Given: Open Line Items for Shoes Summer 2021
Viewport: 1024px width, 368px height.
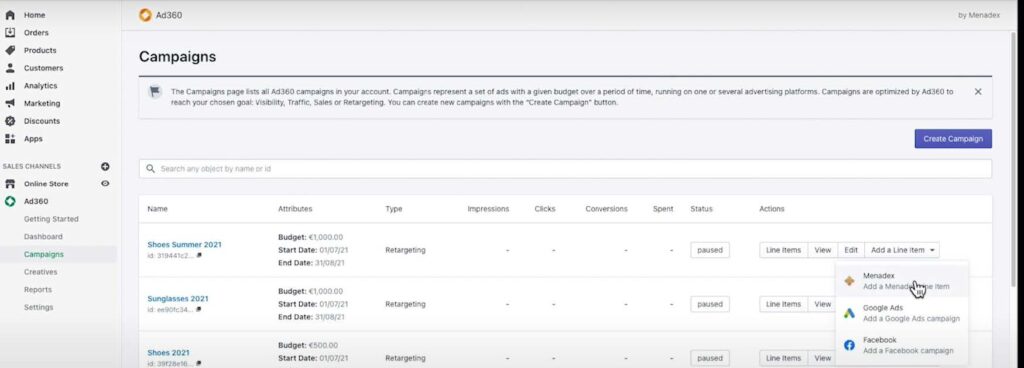Looking at the screenshot, I should click(x=783, y=250).
